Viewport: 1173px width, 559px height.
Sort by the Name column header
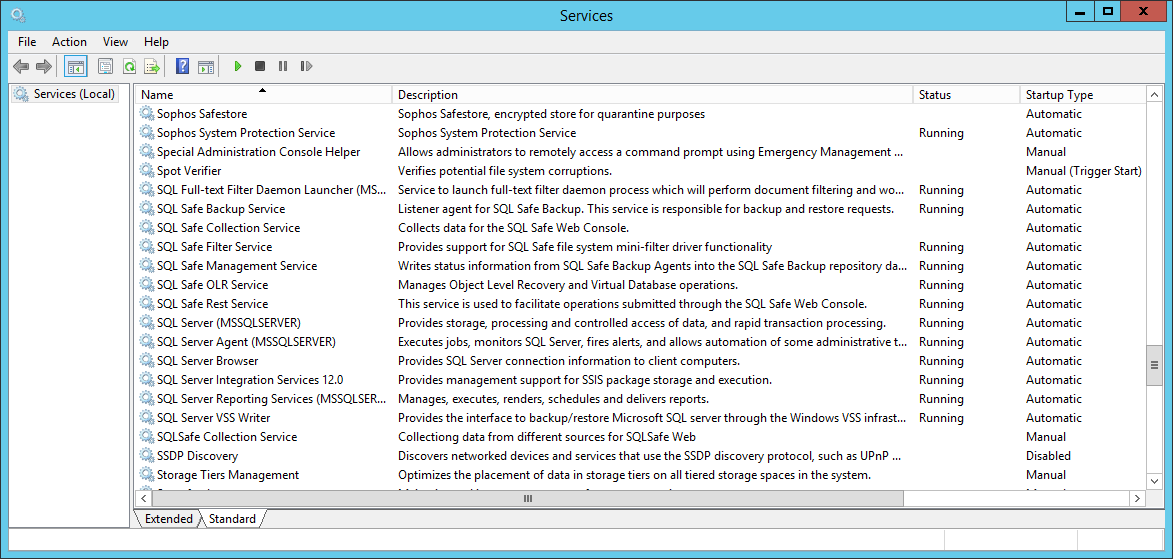pos(263,95)
